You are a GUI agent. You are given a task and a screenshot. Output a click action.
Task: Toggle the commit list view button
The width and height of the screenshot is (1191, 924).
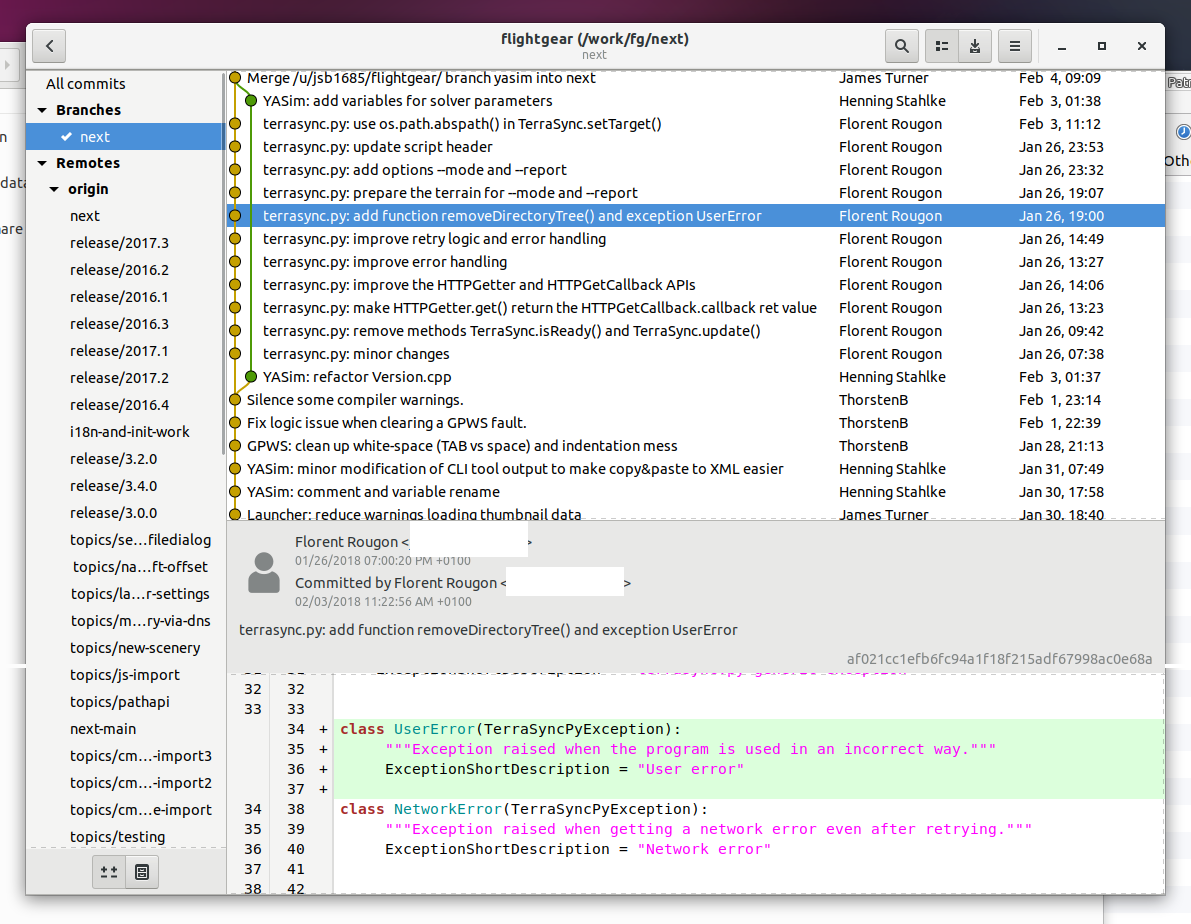point(942,46)
